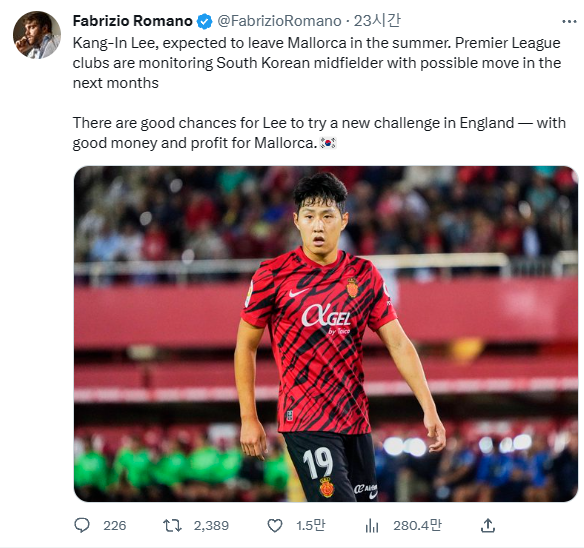Open the three-dot more options menu
The width and height of the screenshot is (584, 548).
pos(569,22)
